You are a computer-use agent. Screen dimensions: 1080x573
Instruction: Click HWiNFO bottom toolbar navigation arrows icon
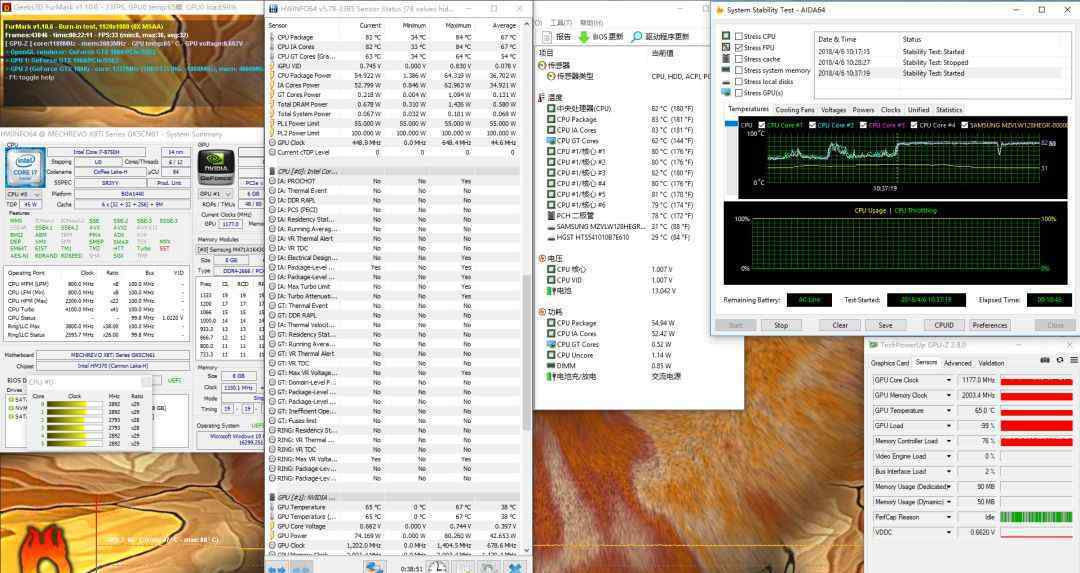coord(276,569)
